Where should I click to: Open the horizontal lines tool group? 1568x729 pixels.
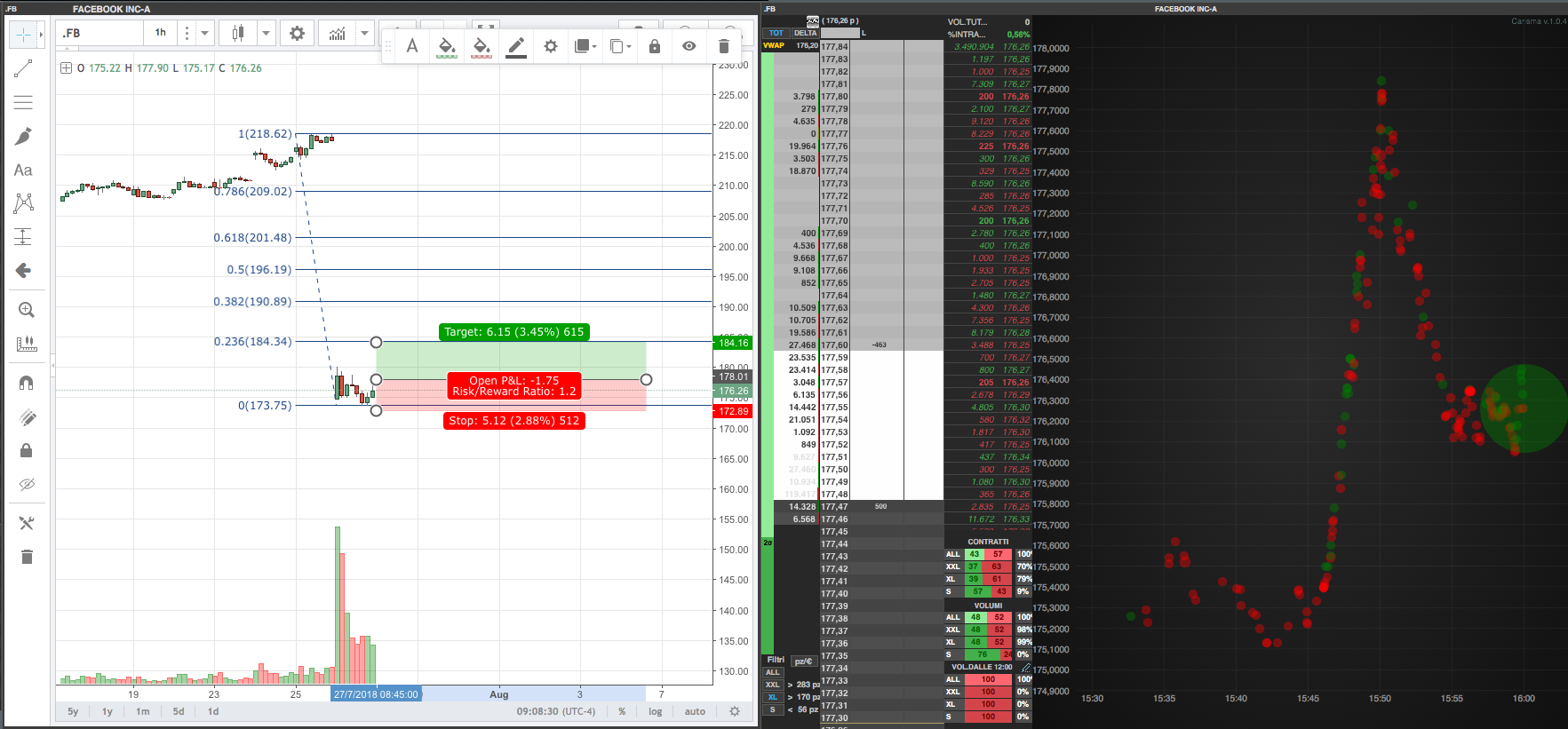click(x=24, y=102)
